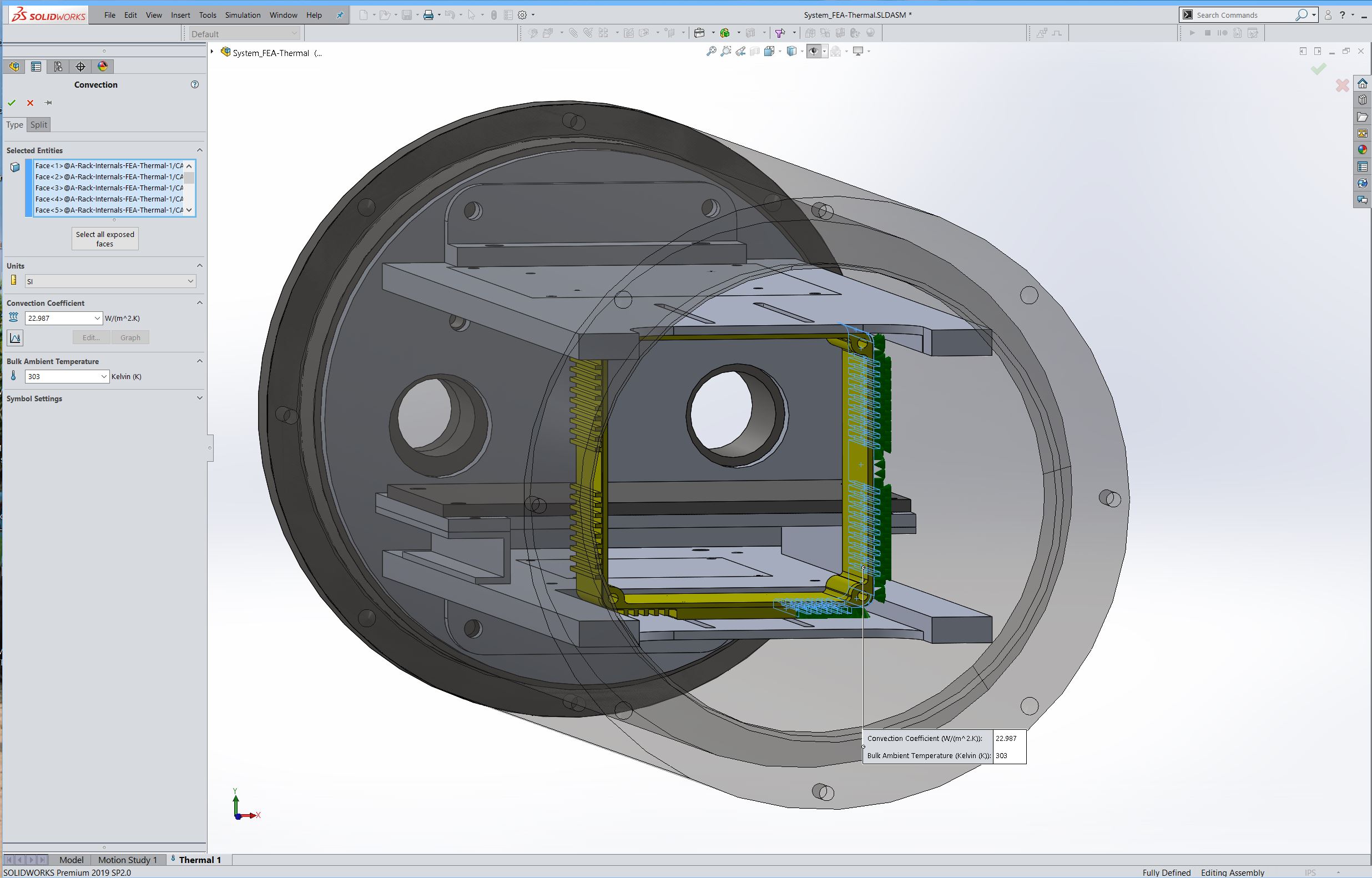Click Previous View icon

tap(740, 51)
